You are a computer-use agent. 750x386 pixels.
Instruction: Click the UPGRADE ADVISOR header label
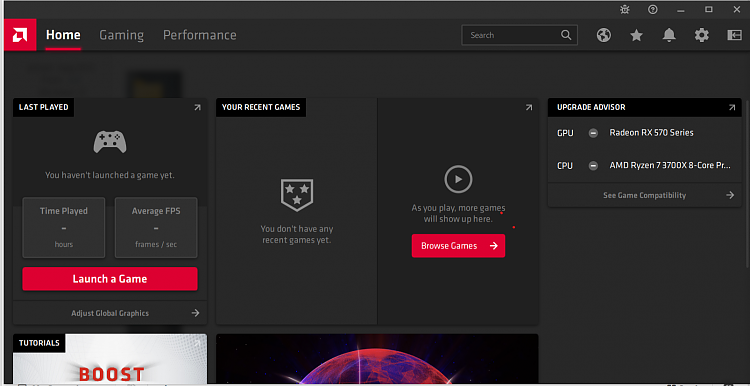tap(591, 108)
